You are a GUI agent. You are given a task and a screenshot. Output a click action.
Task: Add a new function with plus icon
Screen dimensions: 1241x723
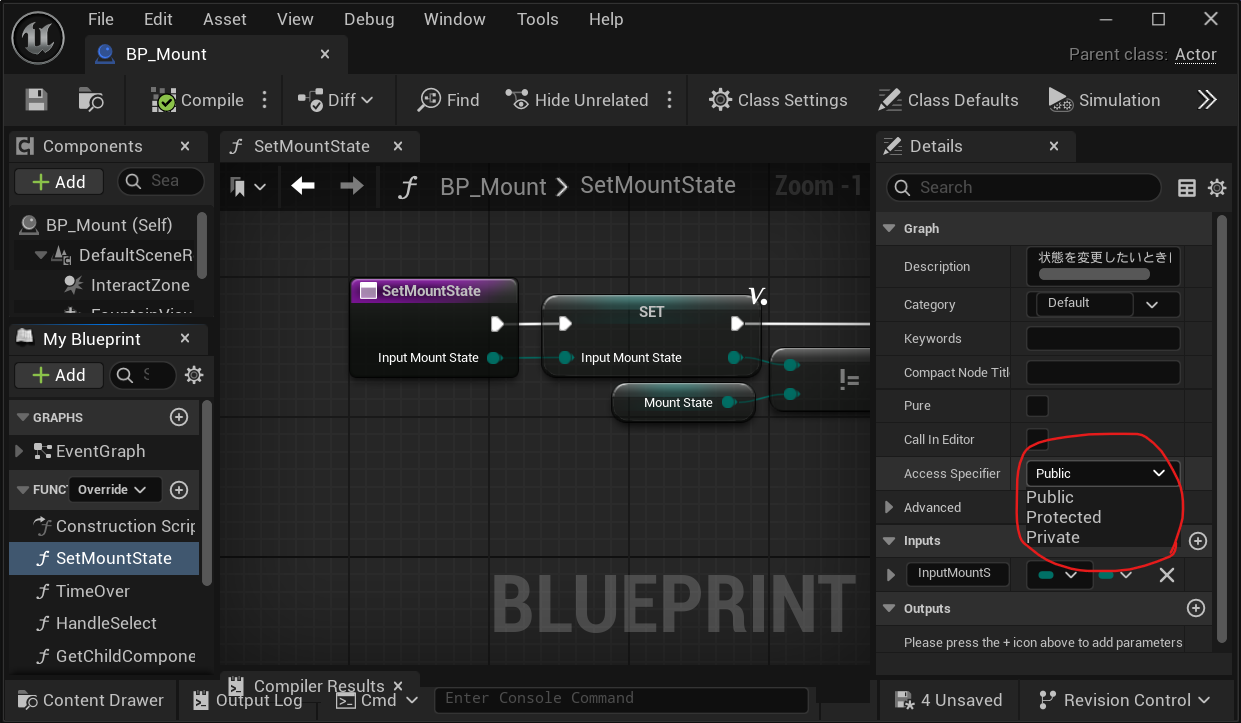(179, 490)
